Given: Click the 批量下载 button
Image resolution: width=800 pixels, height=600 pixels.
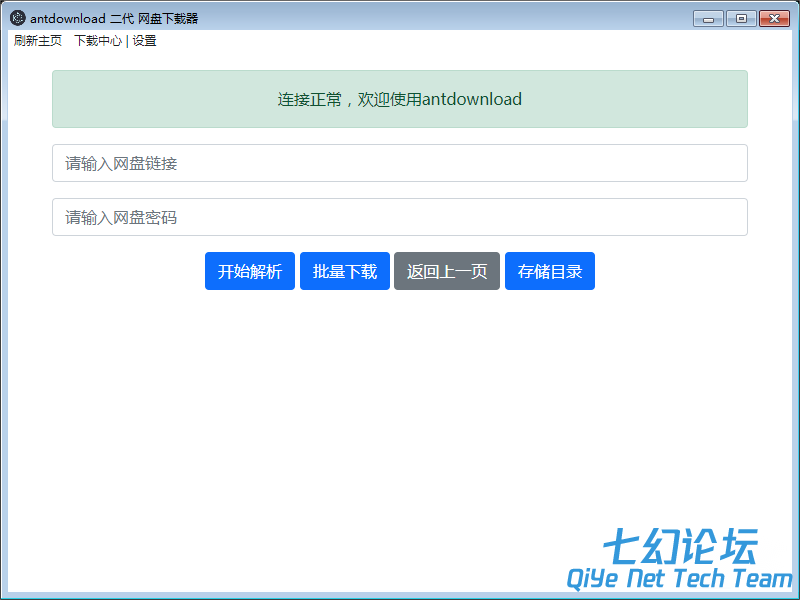Looking at the screenshot, I should (x=345, y=271).
